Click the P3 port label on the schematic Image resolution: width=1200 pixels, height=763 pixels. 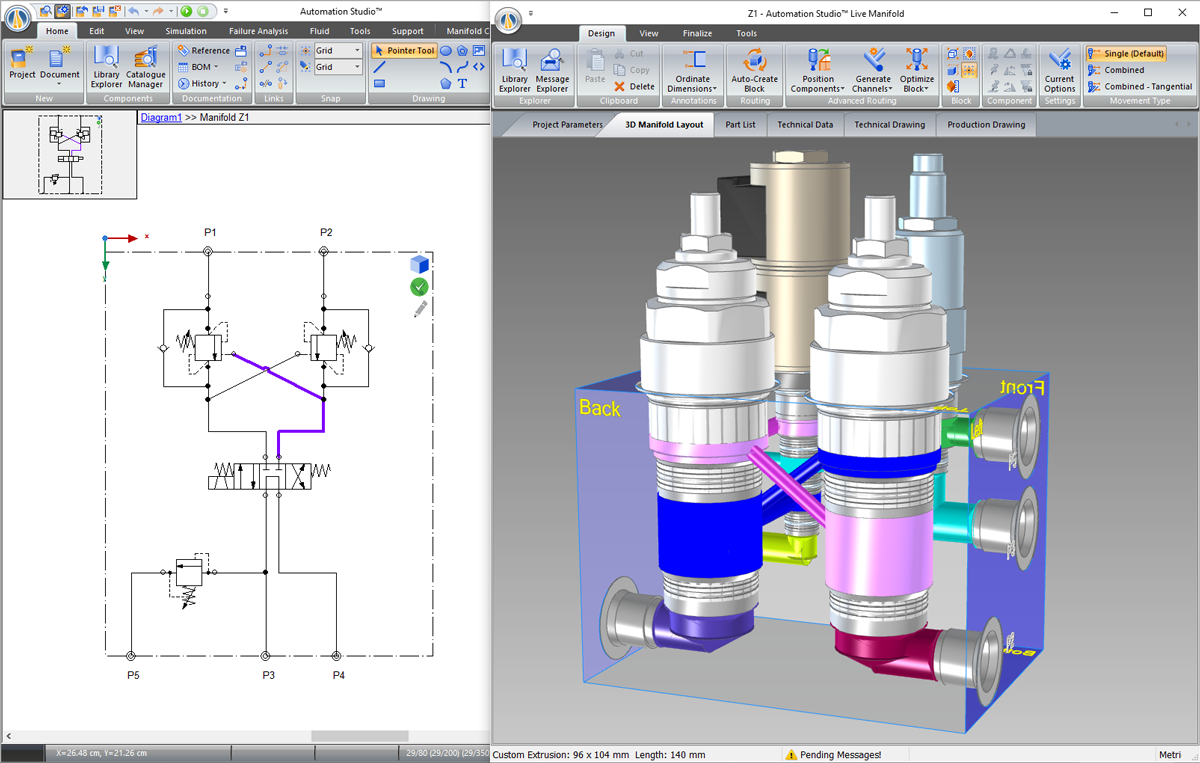(x=269, y=676)
